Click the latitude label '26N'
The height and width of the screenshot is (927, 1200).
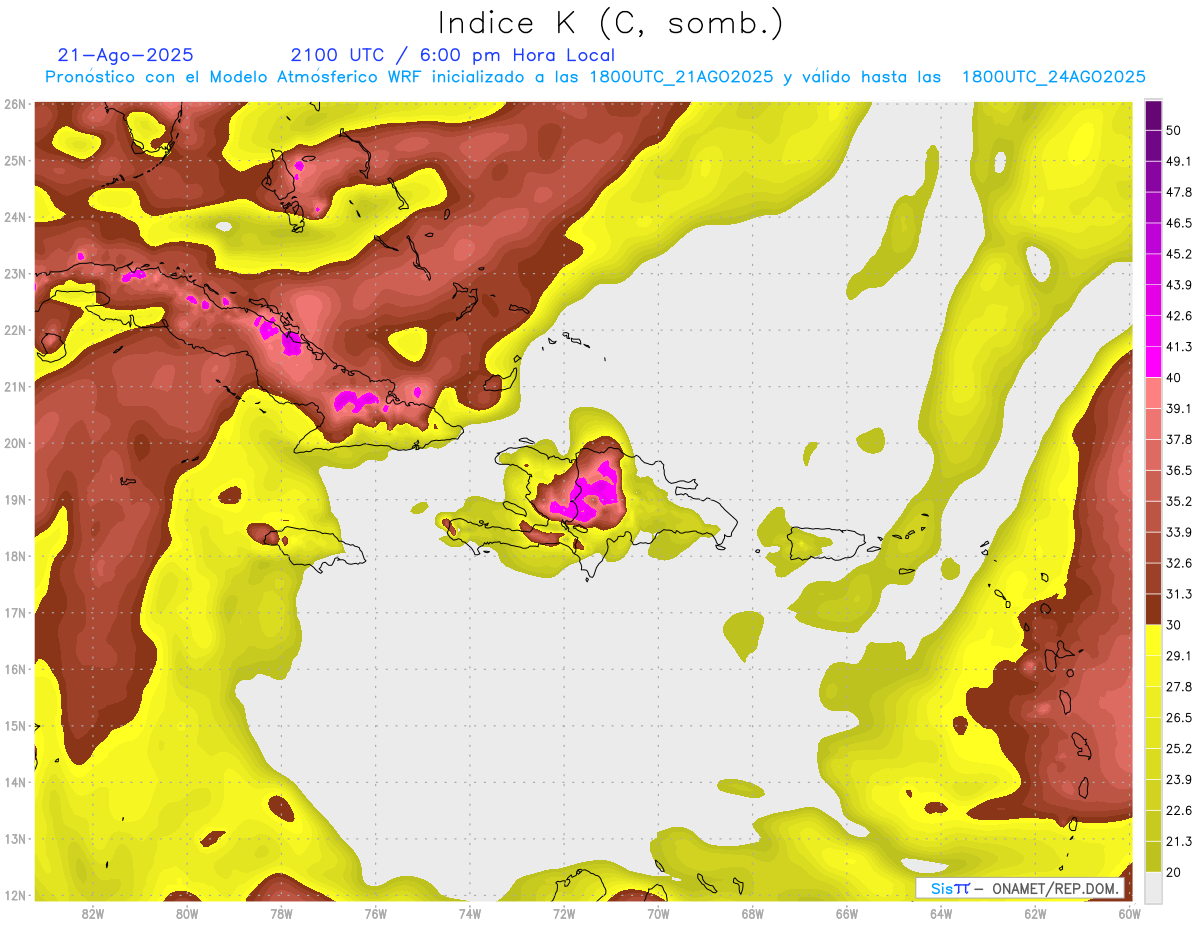[15, 104]
